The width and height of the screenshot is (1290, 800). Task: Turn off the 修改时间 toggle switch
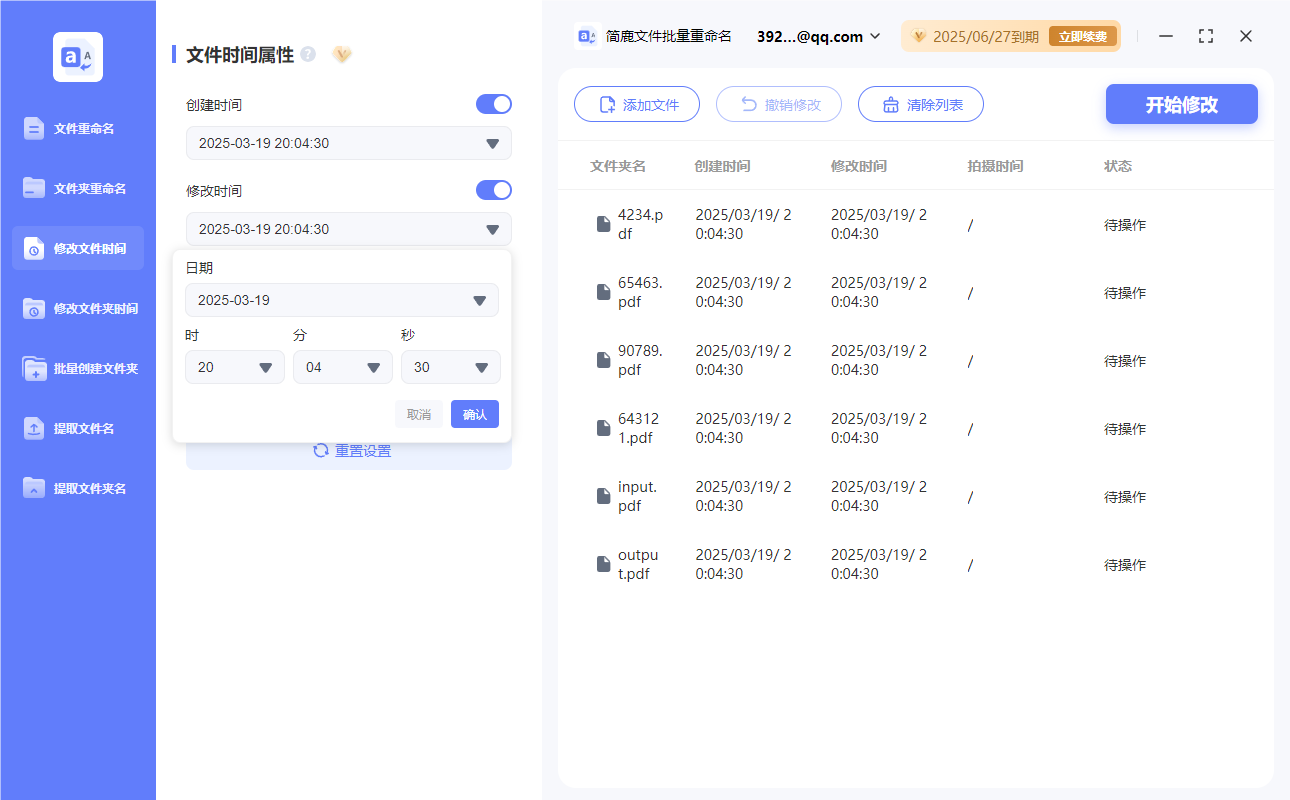[x=493, y=190]
